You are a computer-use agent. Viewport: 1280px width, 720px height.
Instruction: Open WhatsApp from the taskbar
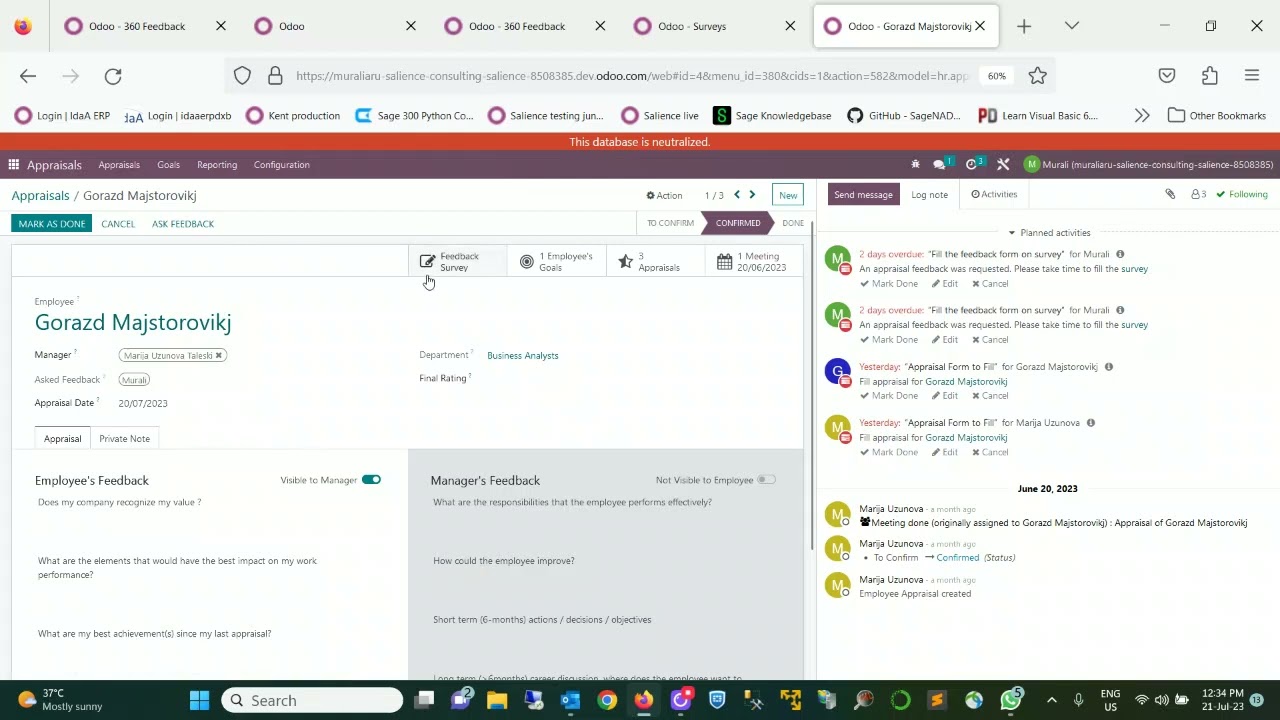point(1011,700)
